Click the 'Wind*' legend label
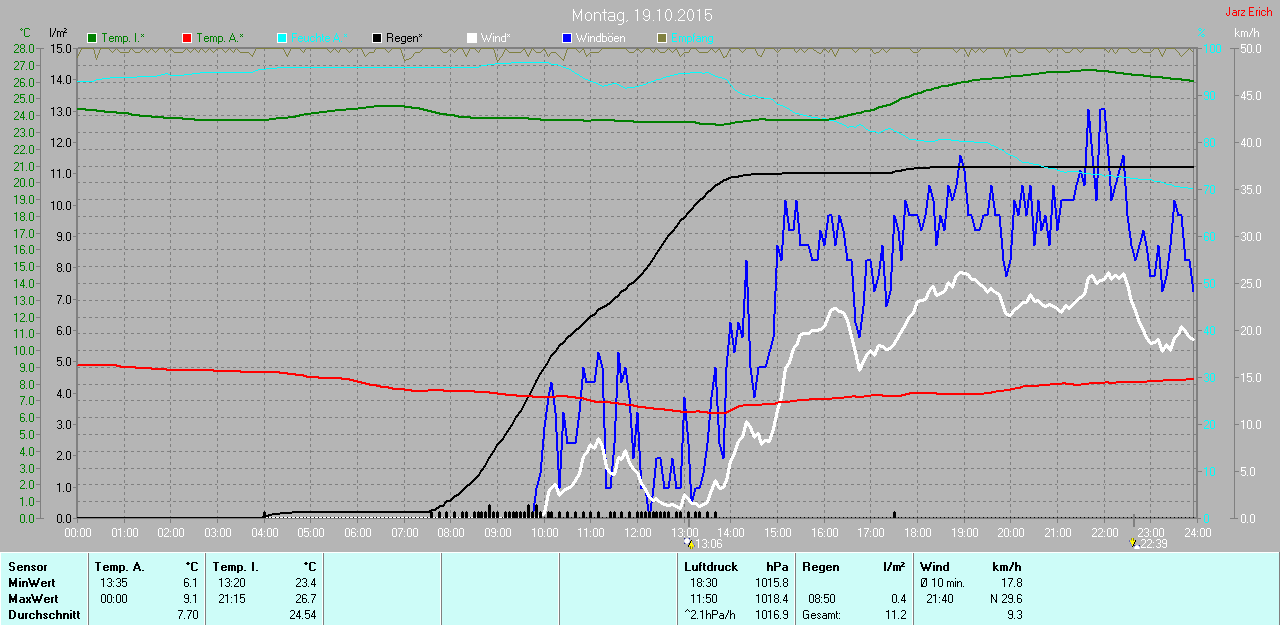 [496, 38]
